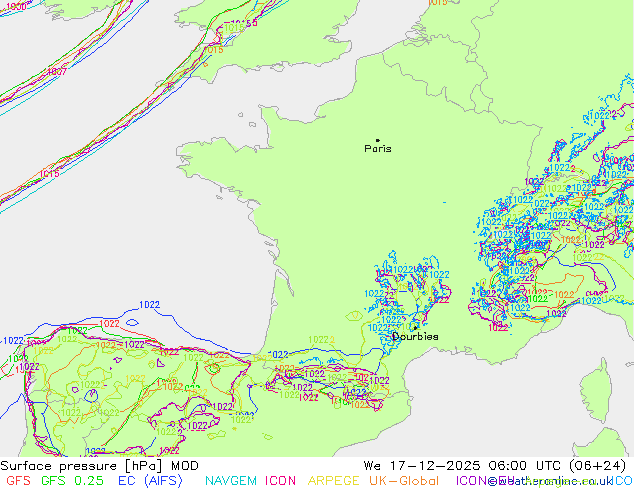Select the cyan NAVGEM legend entry
This screenshot has height=490, width=634.
(x=231, y=481)
